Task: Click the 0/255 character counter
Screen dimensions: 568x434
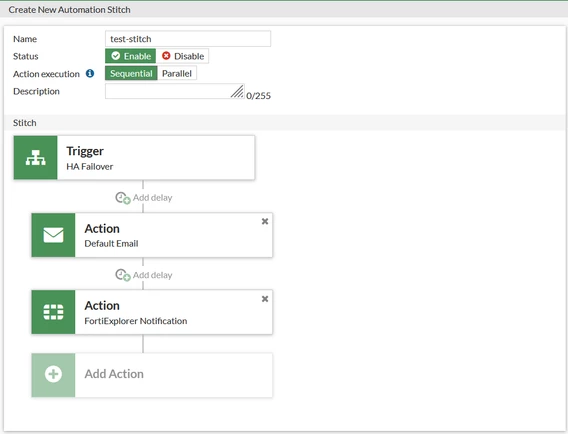Action: pyautogui.click(x=258, y=96)
